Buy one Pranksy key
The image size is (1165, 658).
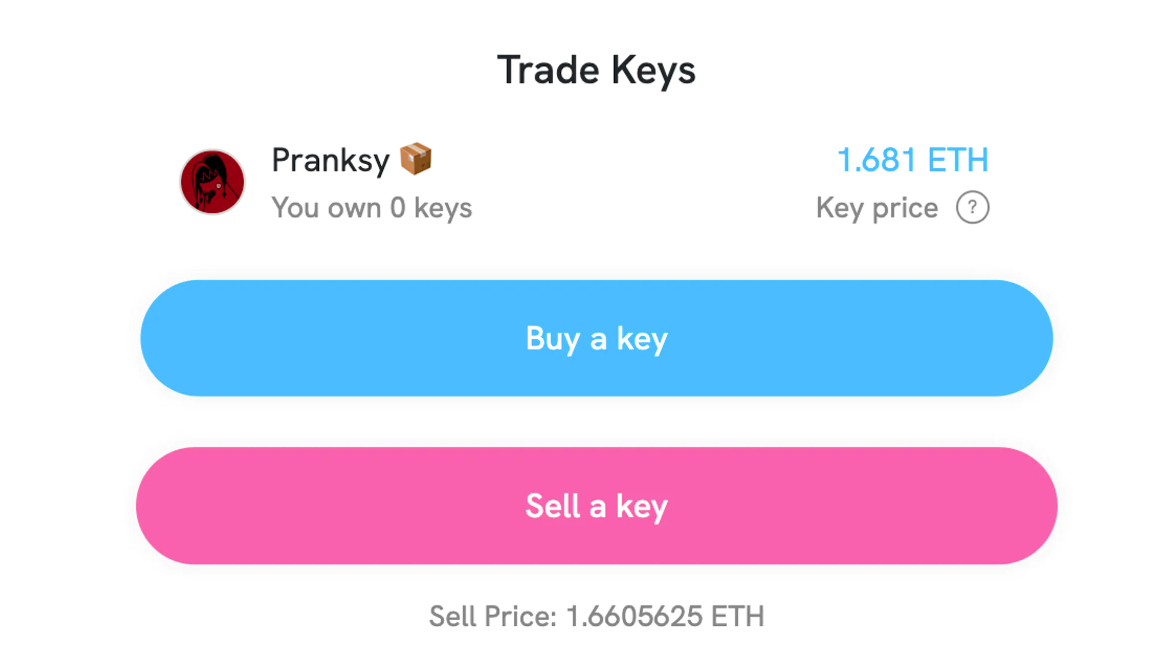pyautogui.click(x=596, y=338)
